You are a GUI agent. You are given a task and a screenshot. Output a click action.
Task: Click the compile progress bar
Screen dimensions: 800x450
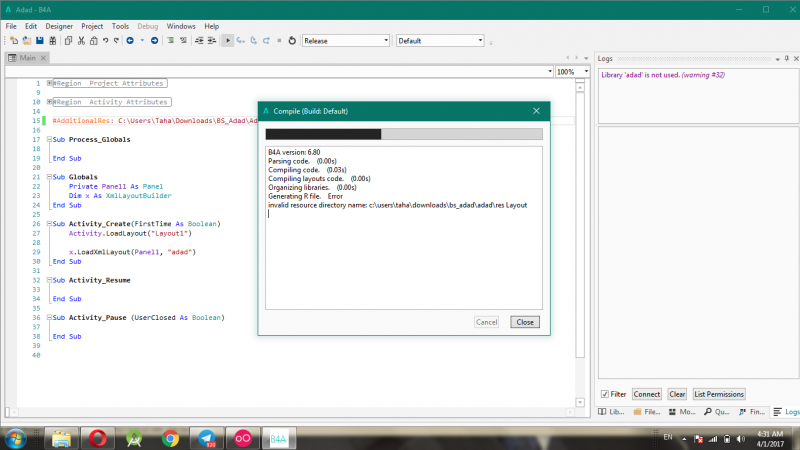click(x=403, y=134)
